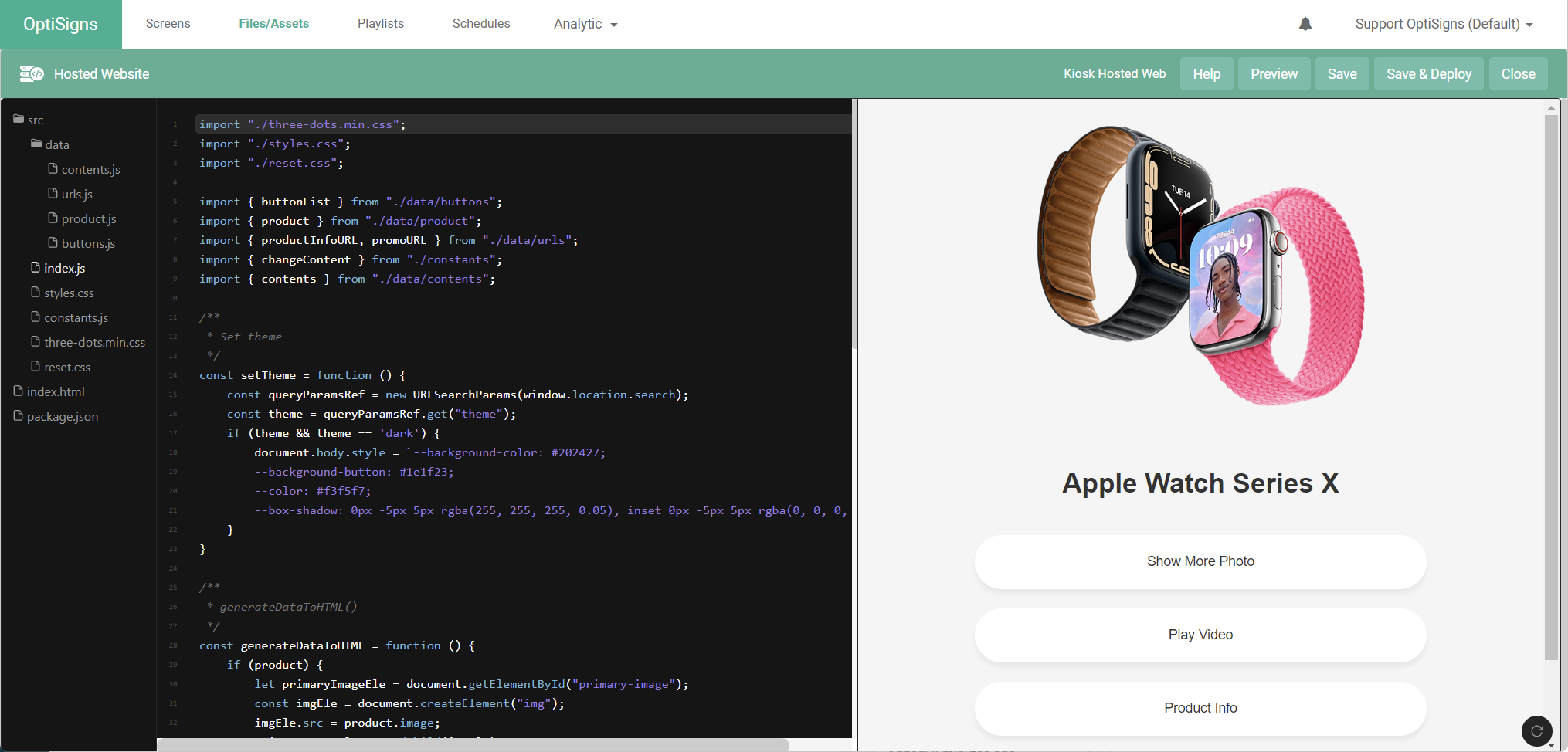
Task: Click the Hosted Website header icon
Action: pyautogui.click(x=32, y=74)
